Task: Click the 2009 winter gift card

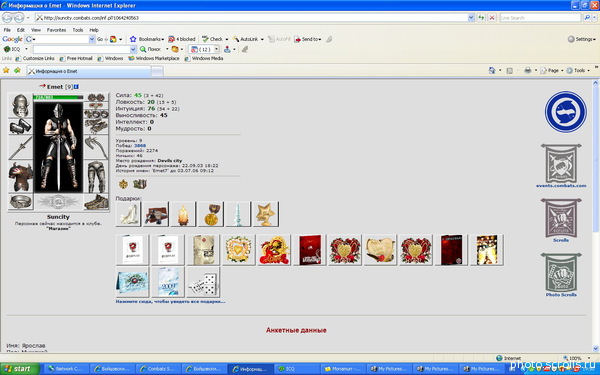Action: (x=168, y=282)
